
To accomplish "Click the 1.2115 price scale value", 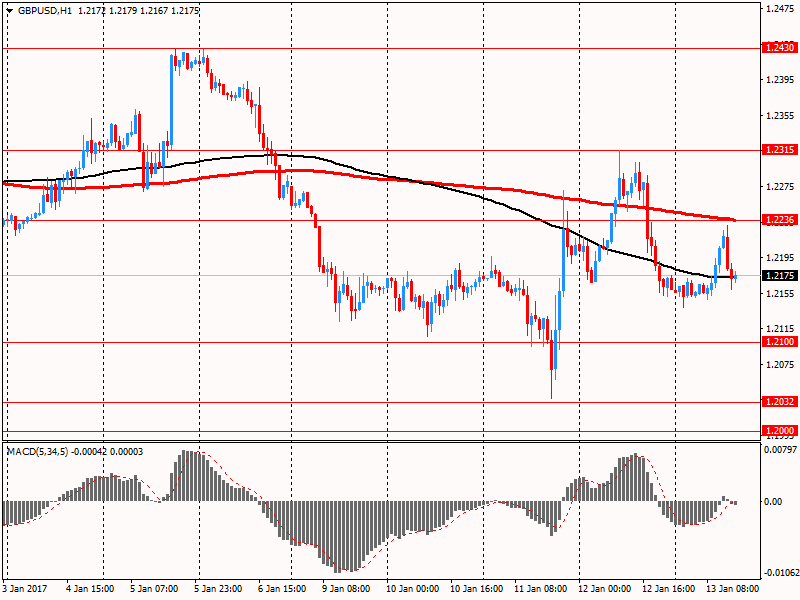I will click(780, 329).
